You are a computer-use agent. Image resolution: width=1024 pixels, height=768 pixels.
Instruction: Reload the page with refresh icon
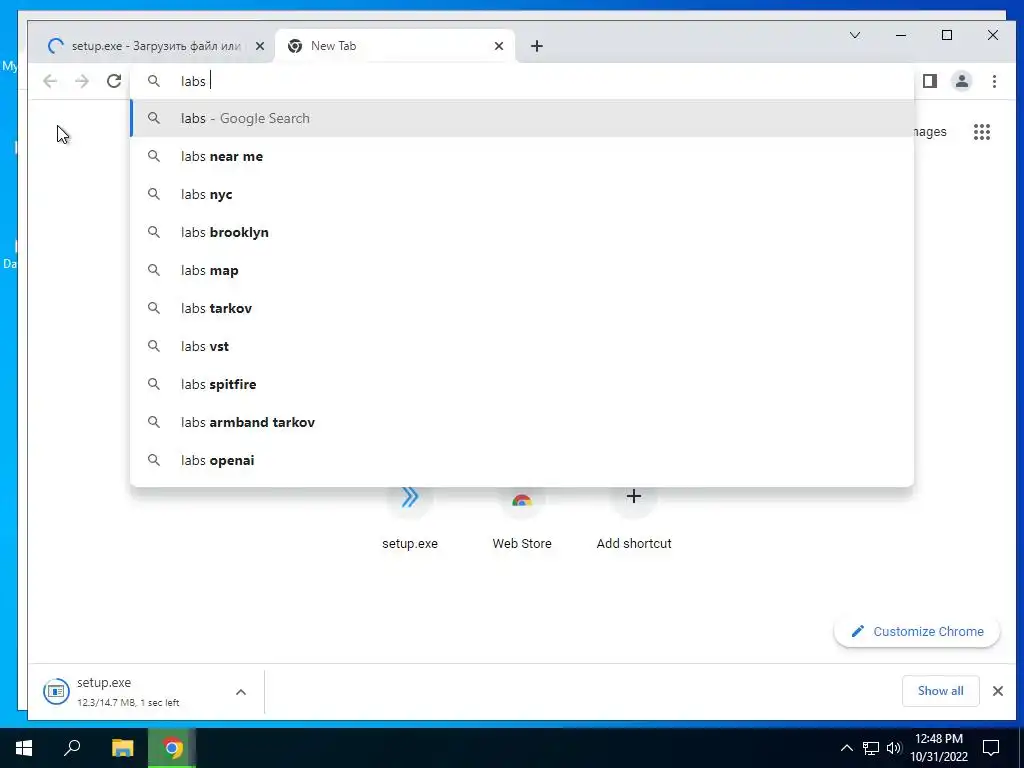tap(114, 81)
